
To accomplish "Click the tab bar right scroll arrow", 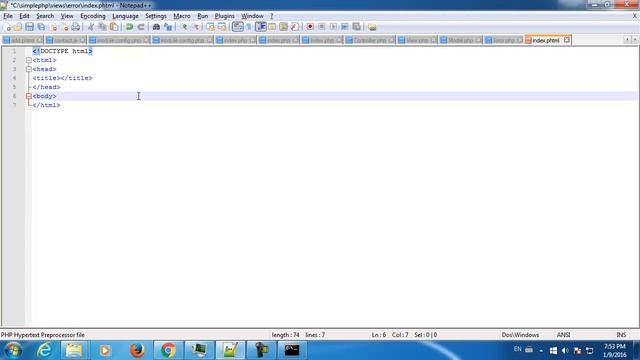I will [635, 40].
